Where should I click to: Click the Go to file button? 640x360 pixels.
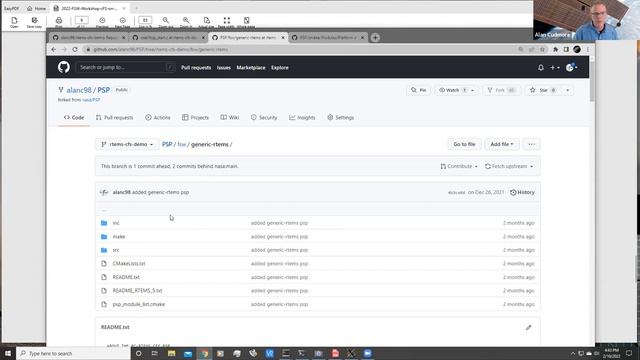click(464, 144)
